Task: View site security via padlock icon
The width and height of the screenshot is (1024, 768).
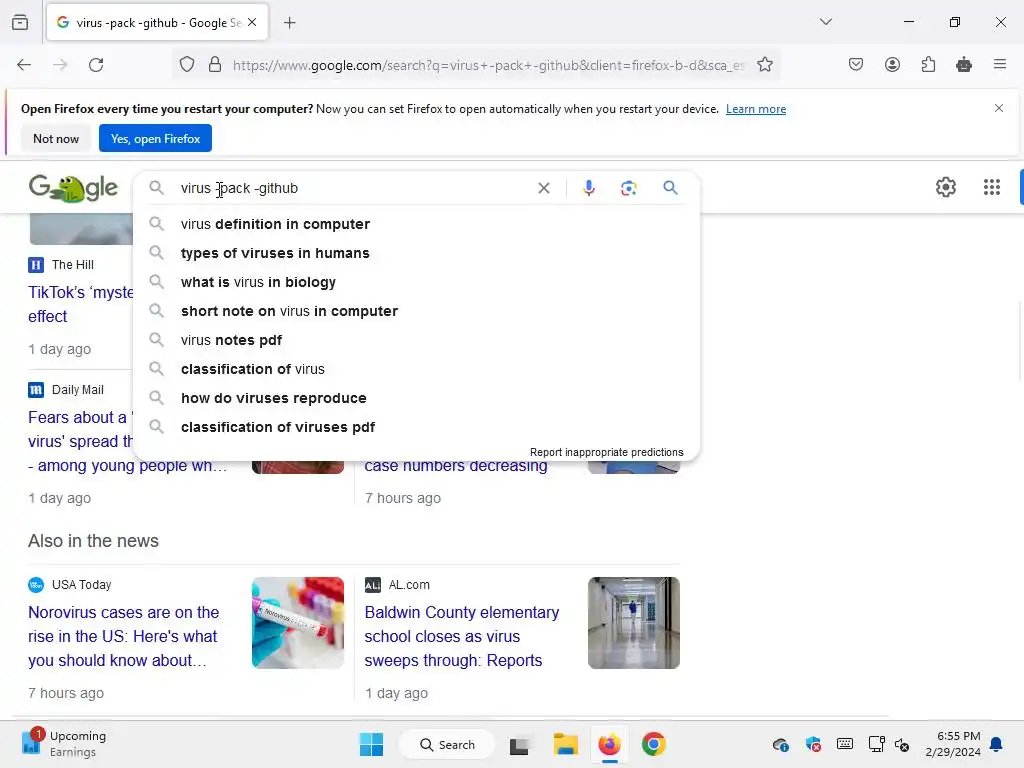Action: tap(215, 65)
